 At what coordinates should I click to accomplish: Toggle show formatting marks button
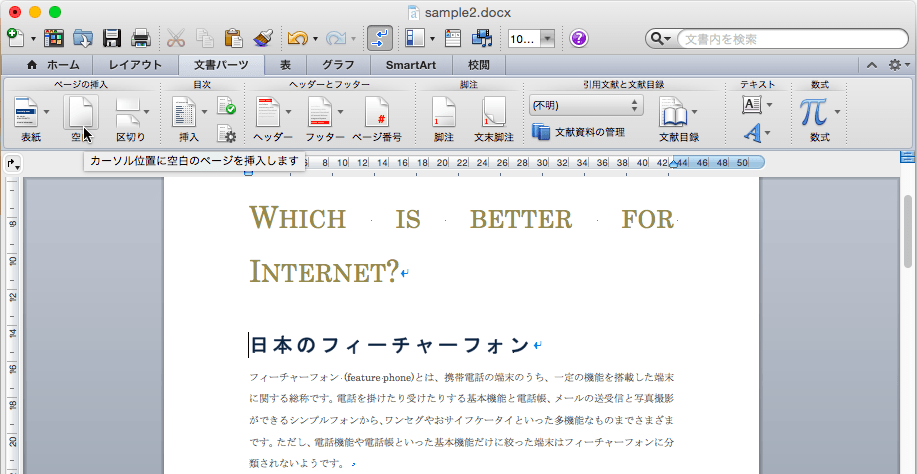380,39
